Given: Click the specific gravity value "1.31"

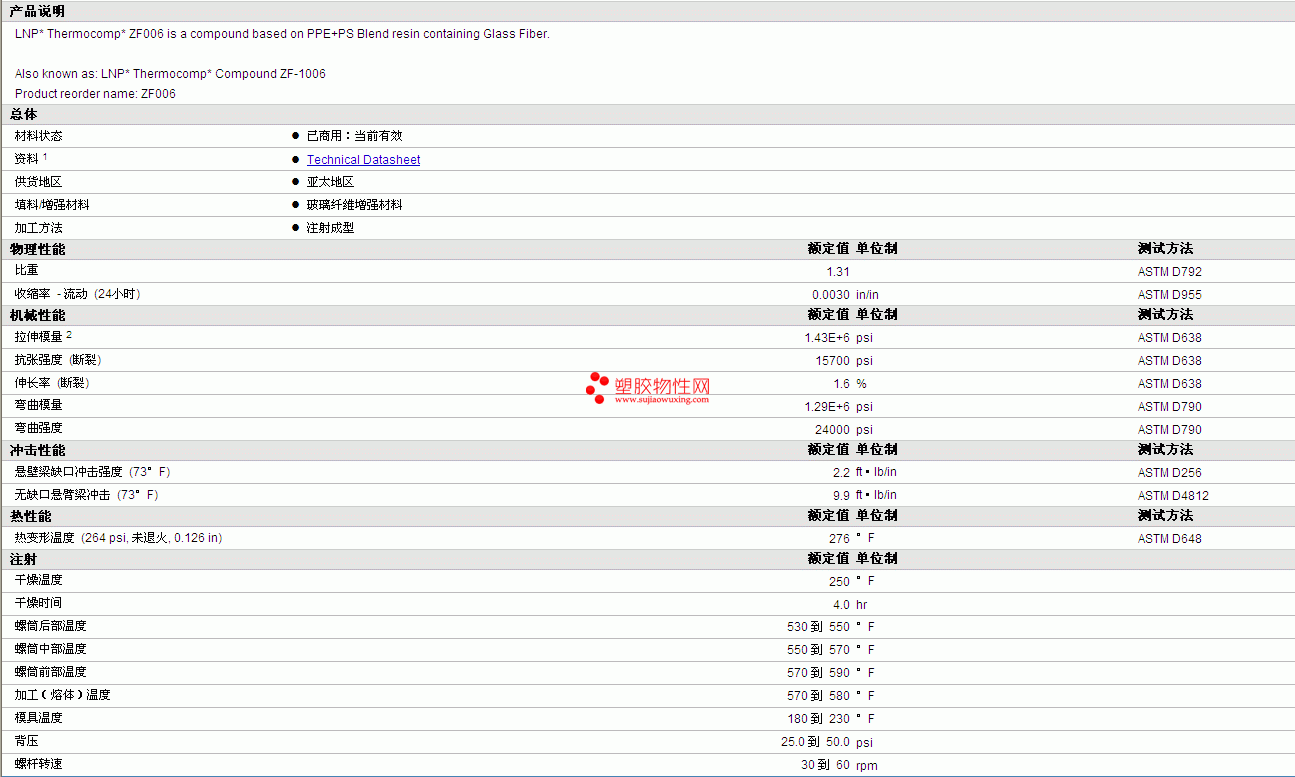Looking at the screenshot, I should [x=838, y=272].
